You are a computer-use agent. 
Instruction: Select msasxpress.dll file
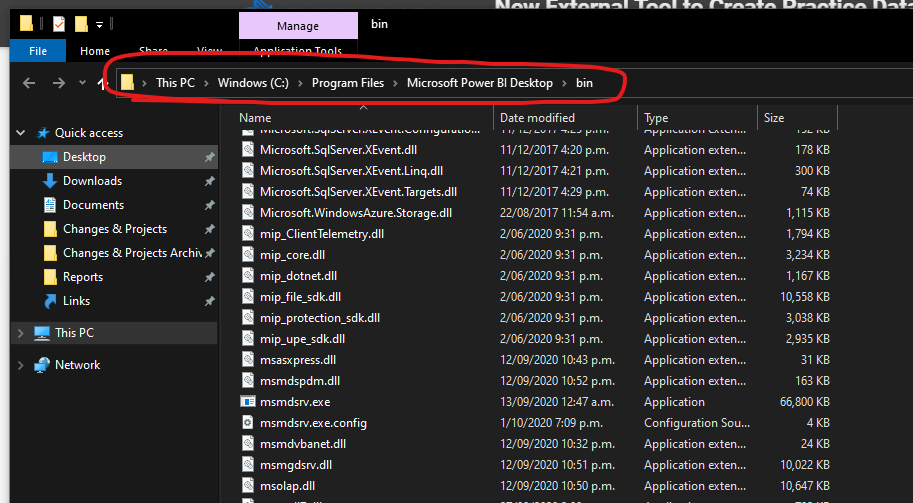(x=298, y=360)
